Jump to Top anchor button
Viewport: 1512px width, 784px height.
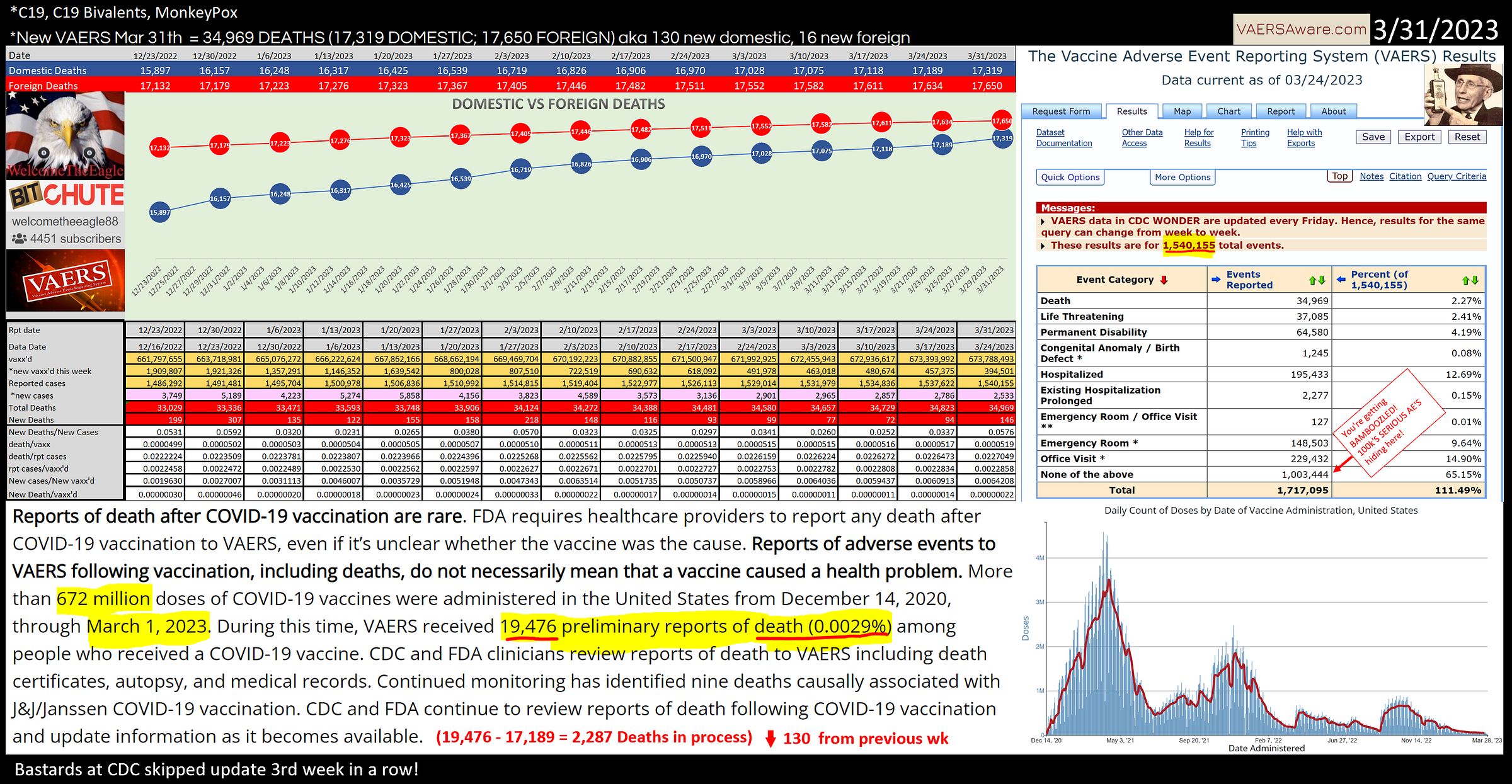click(1340, 176)
